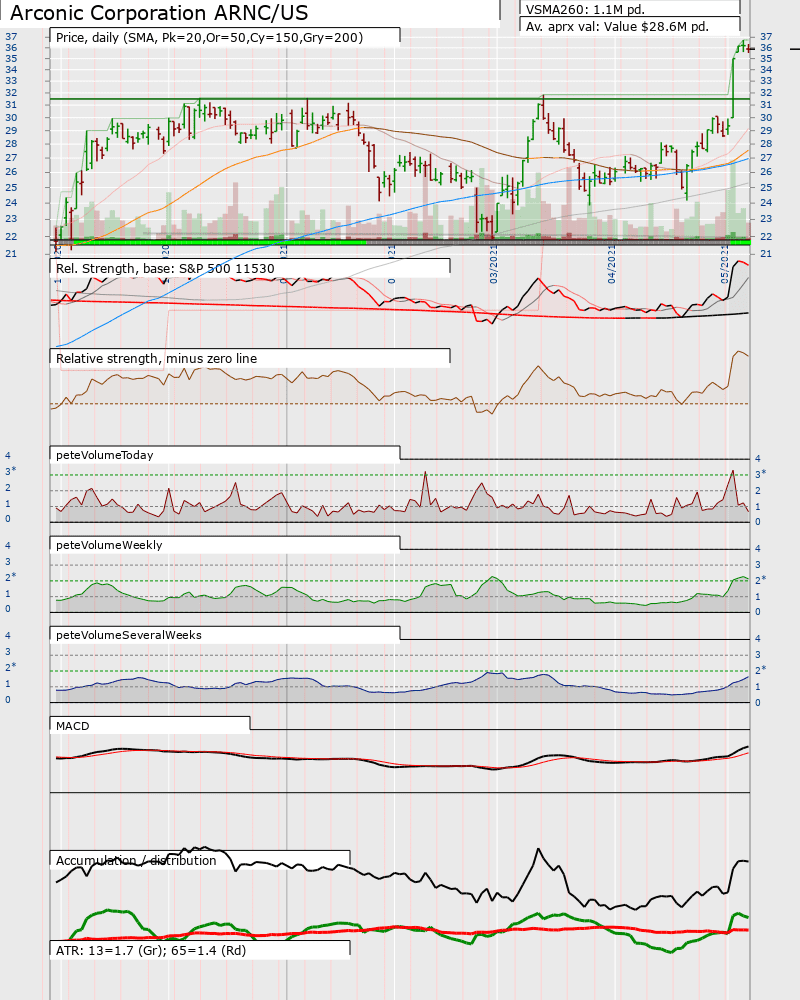Image resolution: width=800 pixels, height=1000 pixels.
Task: Click the peteVolumeWeekly panel label
Action: (x=109, y=545)
